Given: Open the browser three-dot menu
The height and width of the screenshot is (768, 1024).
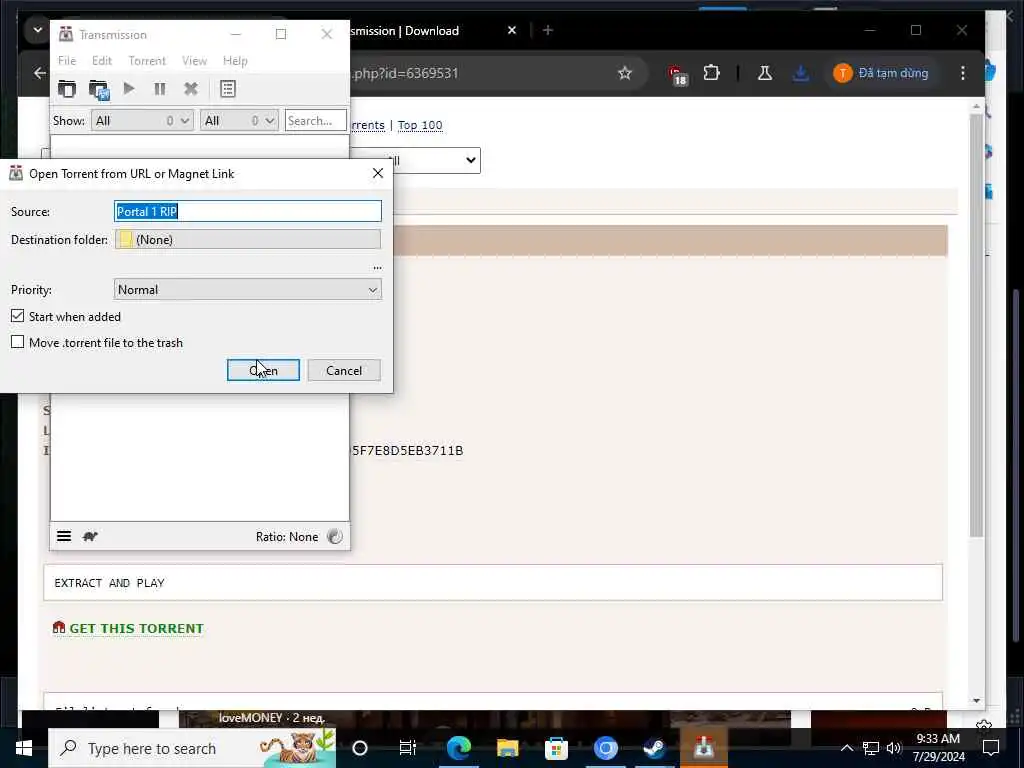Looking at the screenshot, I should click(x=963, y=73).
